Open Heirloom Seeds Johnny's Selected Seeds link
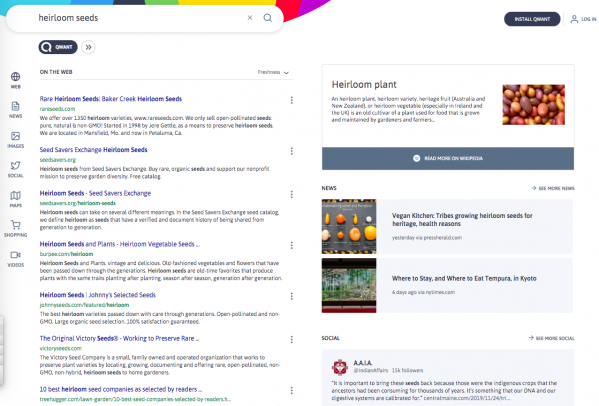The width and height of the screenshot is (599, 406). [97, 295]
